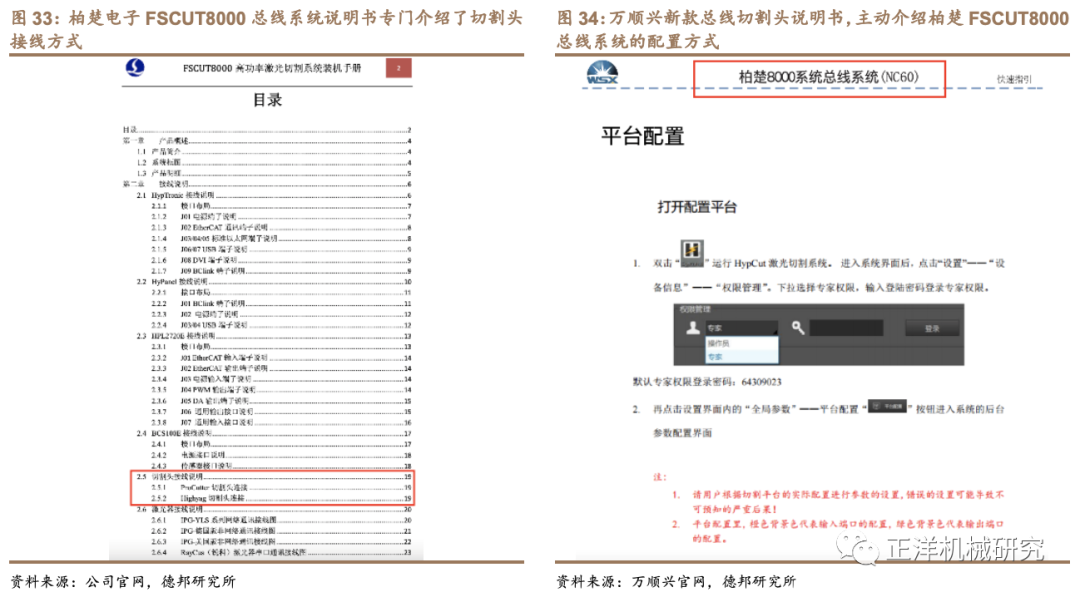Open TOC entry 2.2.2 J01 BClink
This screenshot has height=597, width=1080.
coord(281,304)
